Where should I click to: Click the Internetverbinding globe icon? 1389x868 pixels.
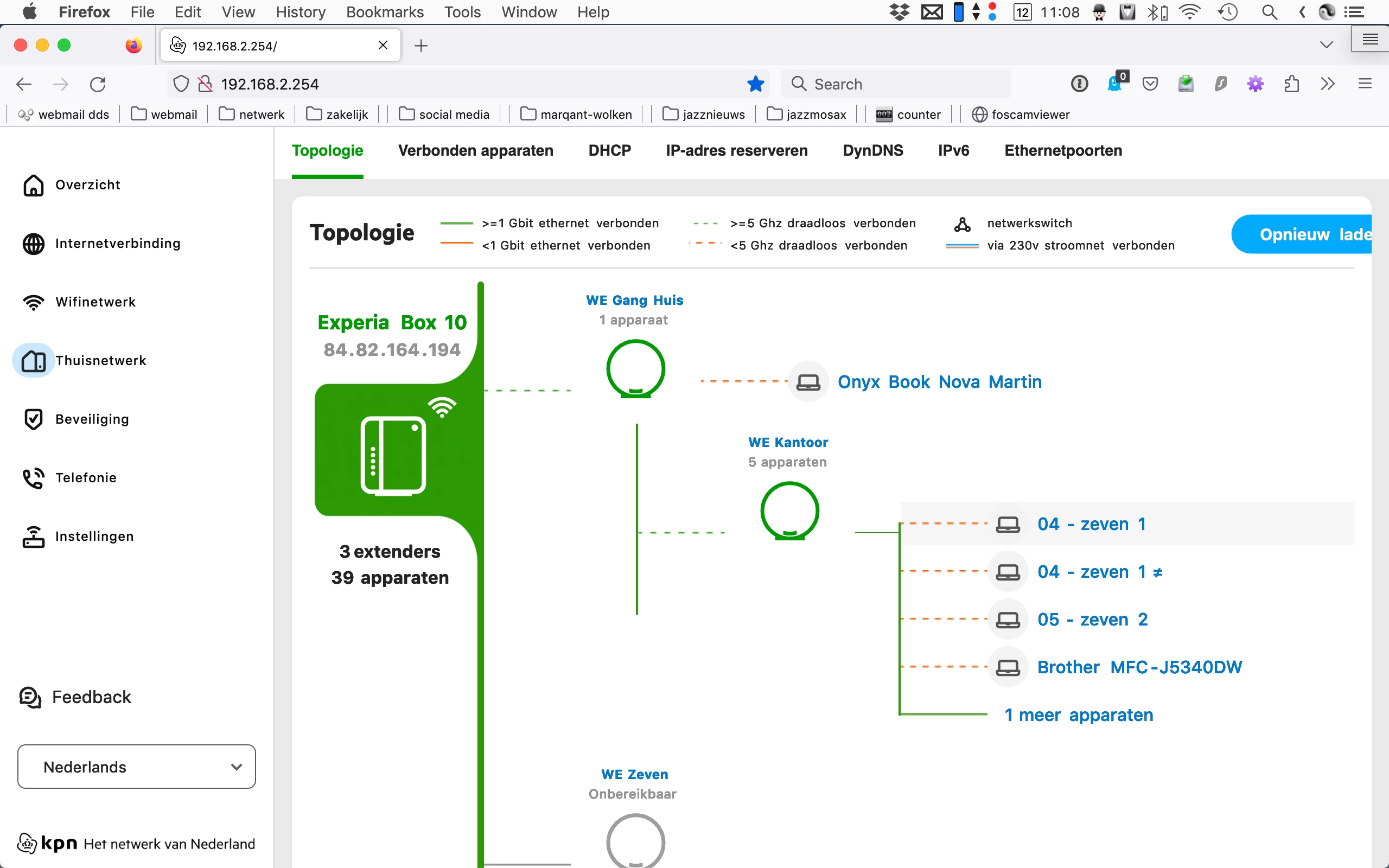coord(33,244)
